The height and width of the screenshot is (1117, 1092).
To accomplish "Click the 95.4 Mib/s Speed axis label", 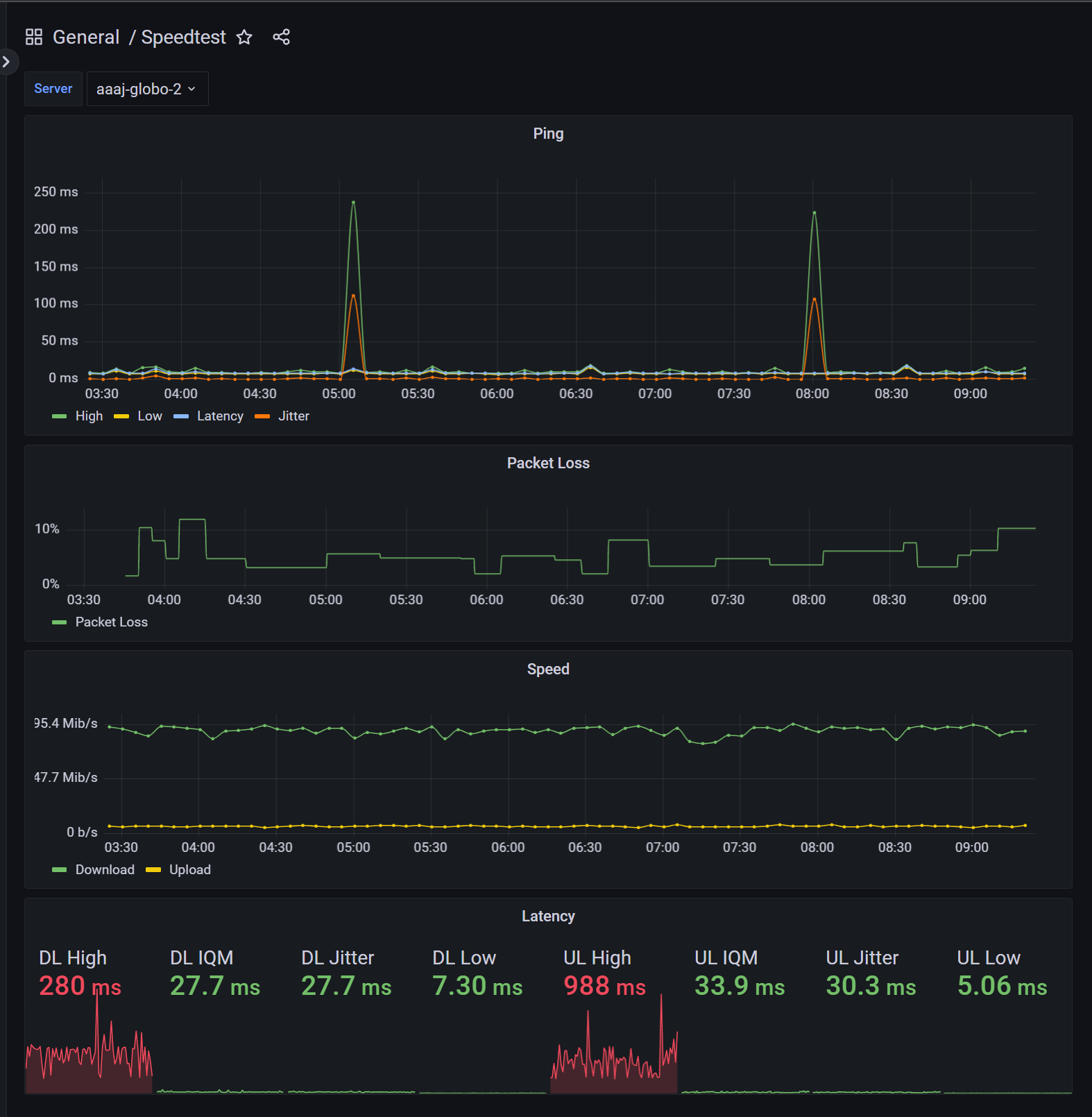I will [66, 724].
